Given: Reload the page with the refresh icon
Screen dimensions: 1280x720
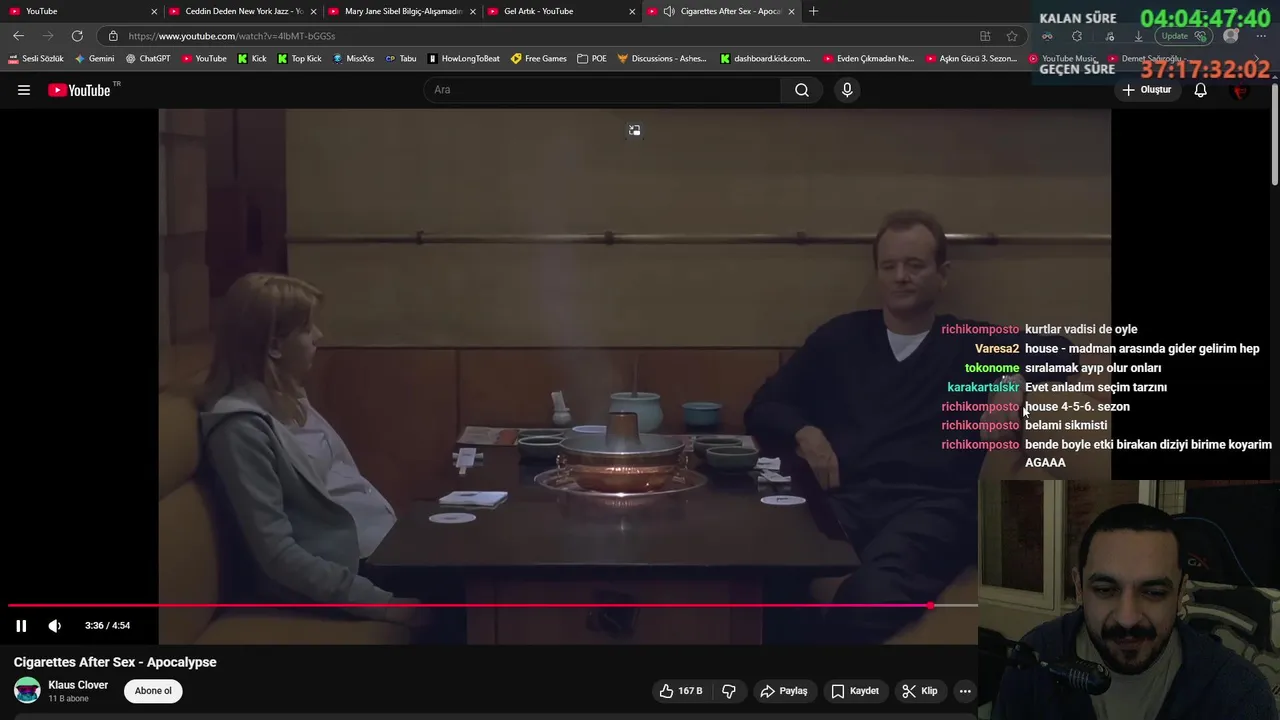Looking at the screenshot, I should click(x=77, y=36).
